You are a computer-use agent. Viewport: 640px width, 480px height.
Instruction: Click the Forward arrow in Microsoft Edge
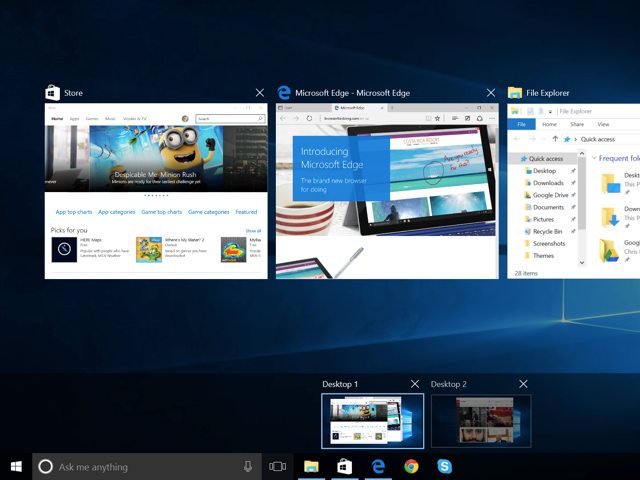[296, 118]
